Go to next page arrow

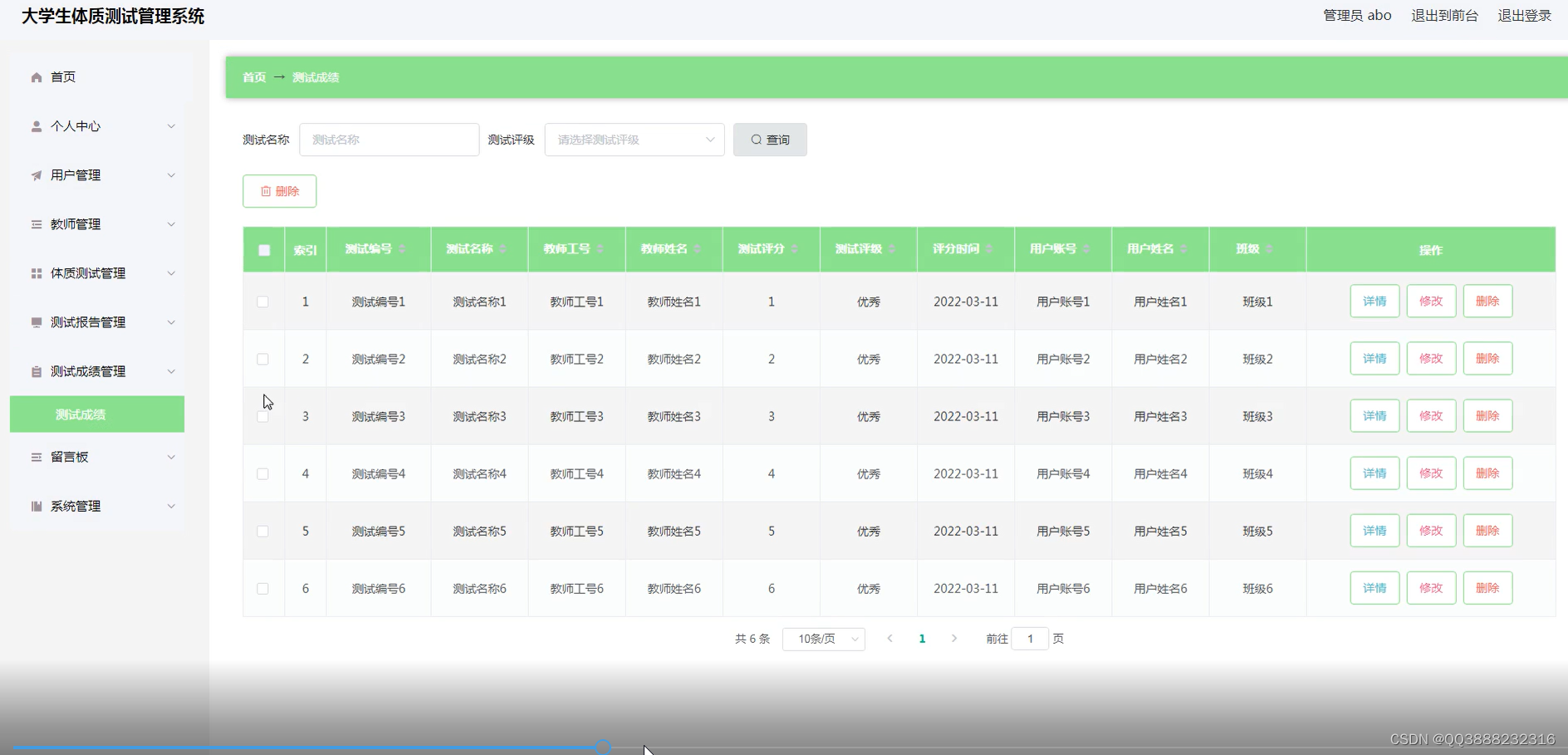(954, 639)
